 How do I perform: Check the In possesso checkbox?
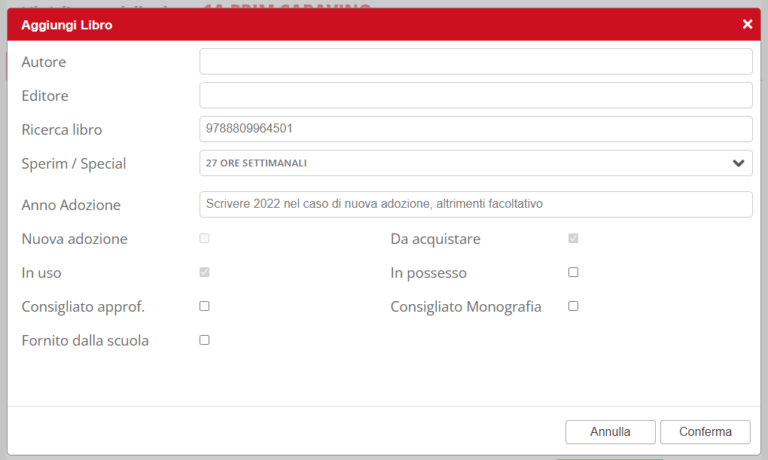[573, 272]
